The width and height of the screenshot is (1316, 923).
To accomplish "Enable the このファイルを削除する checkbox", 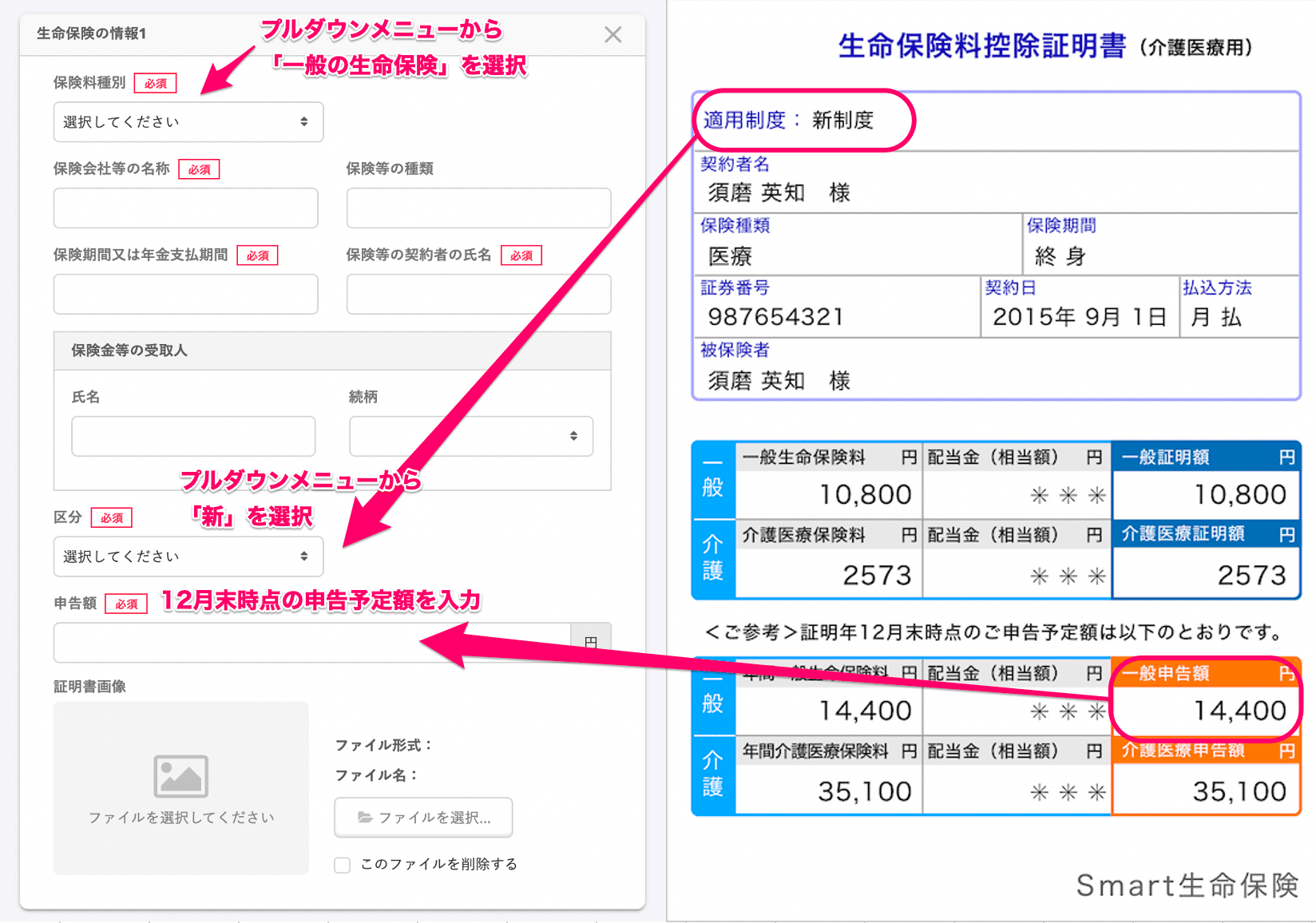I will pyautogui.click(x=342, y=865).
